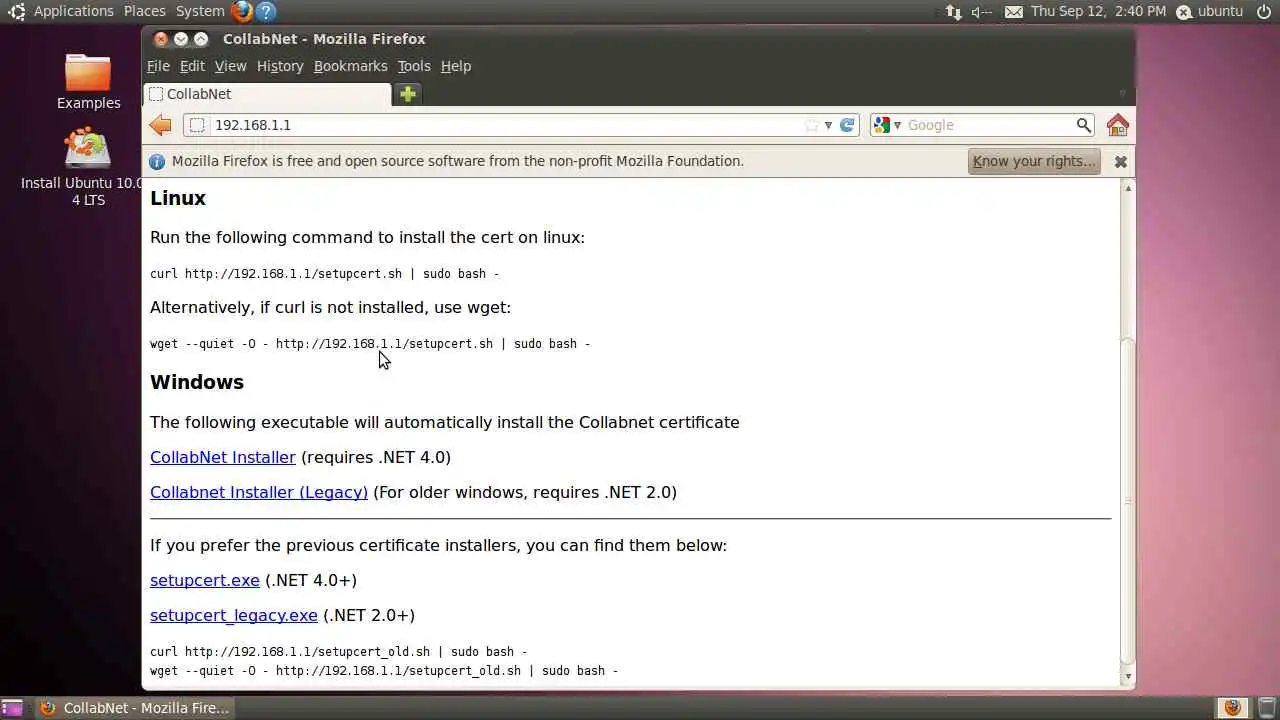Open the Edit menu
Viewport: 1280px width, 720px height.
pyautogui.click(x=192, y=66)
